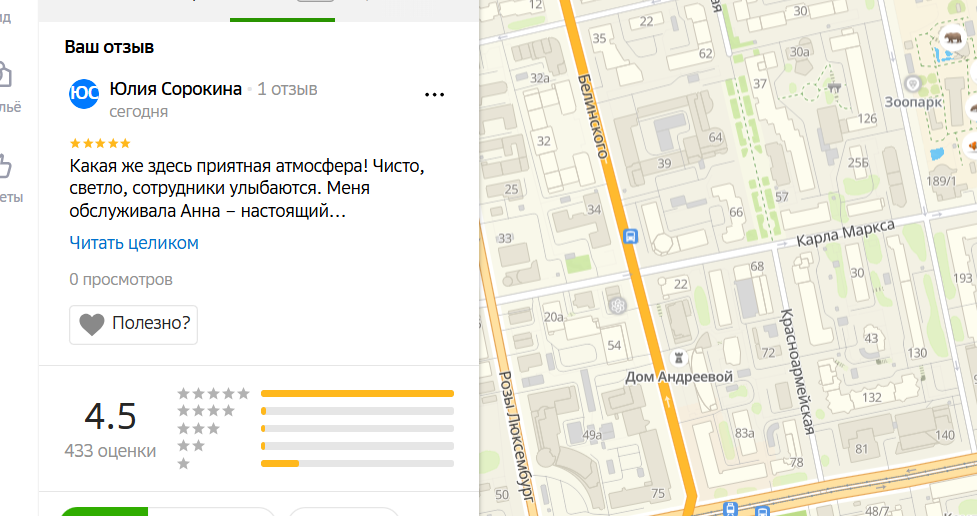The width and height of the screenshot is (977, 516).
Task: Click the Зоопарк location pin icon
Action: pyautogui.click(x=911, y=84)
